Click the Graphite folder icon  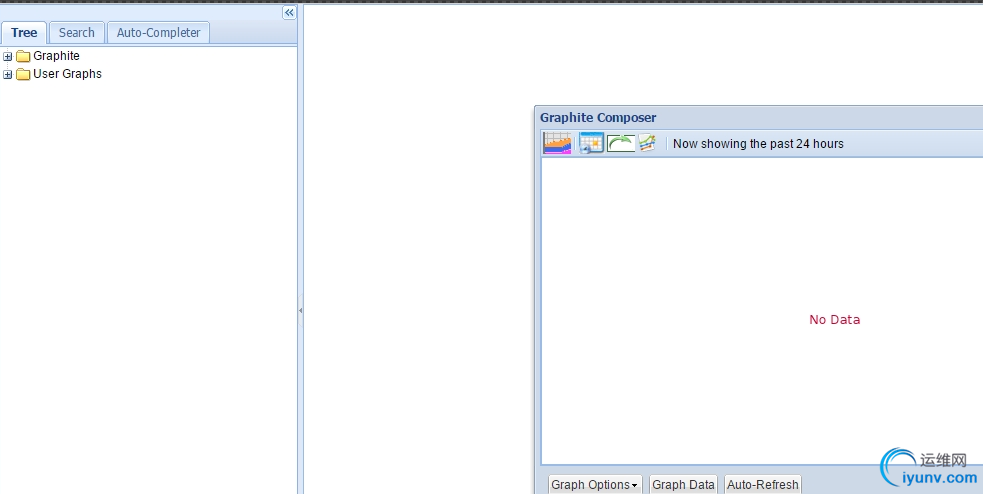click(x=23, y=56)
